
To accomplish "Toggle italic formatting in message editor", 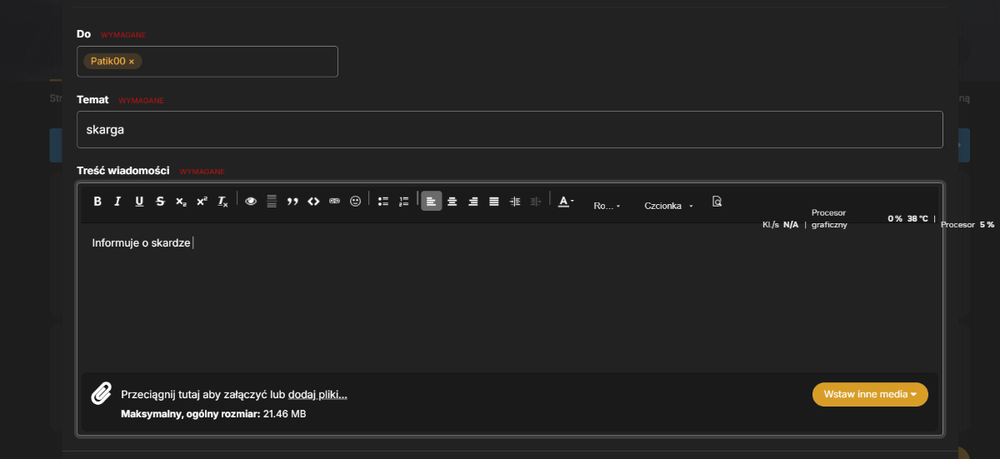I will pos(117,201).
